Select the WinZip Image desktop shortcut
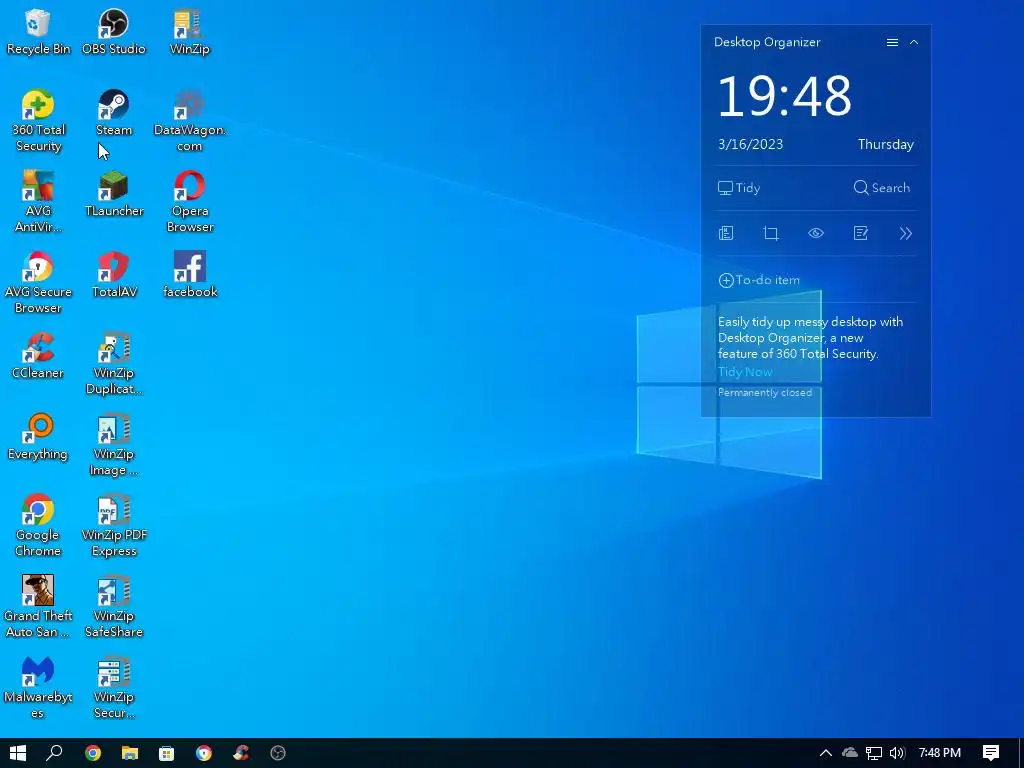Screen dimensions: 1024x768 coord(114,445)
